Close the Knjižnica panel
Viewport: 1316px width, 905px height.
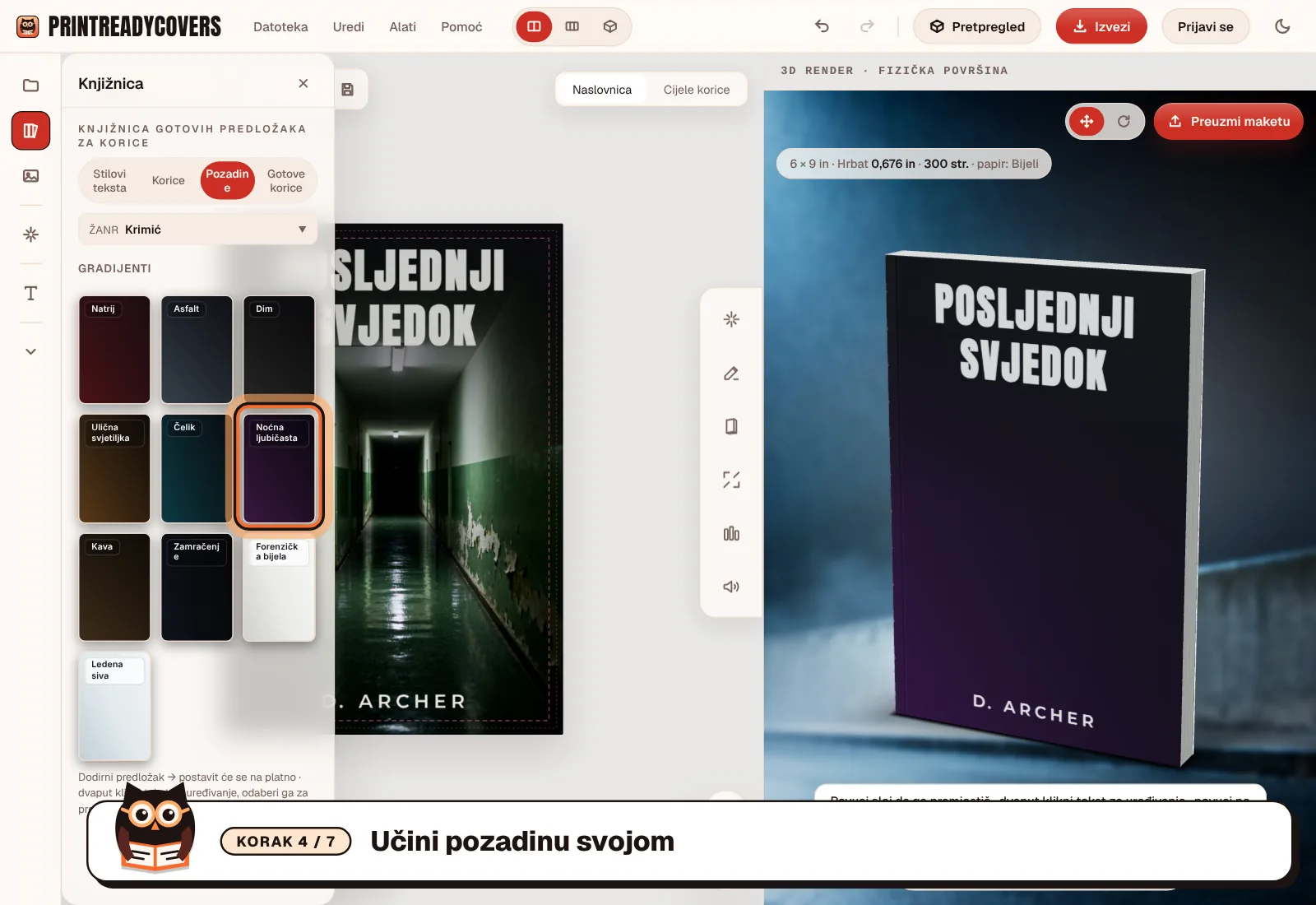(304, 83)
